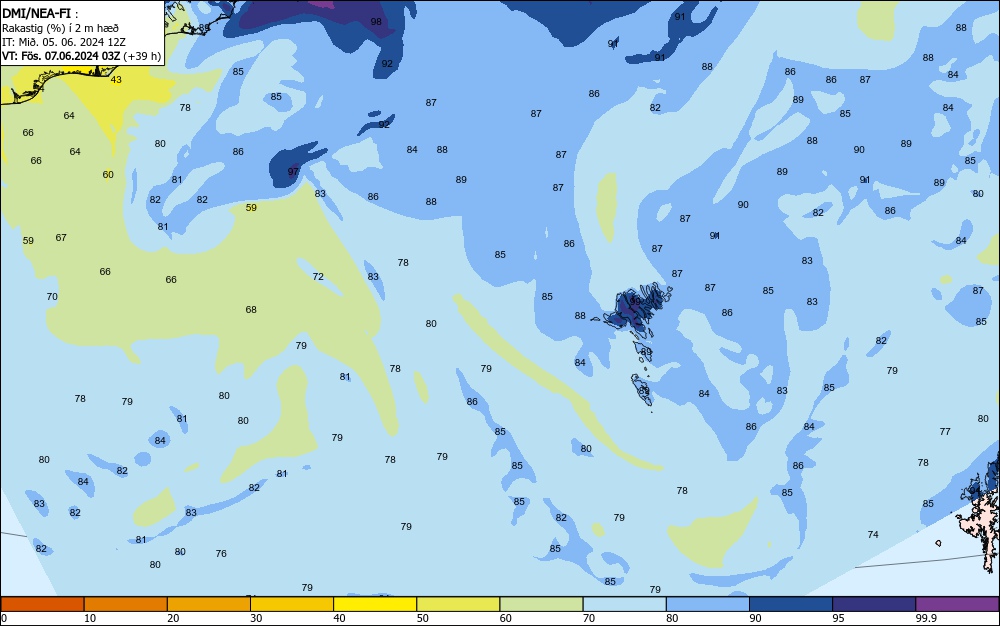Click the humidity value 76 on the map

point(221,553)
